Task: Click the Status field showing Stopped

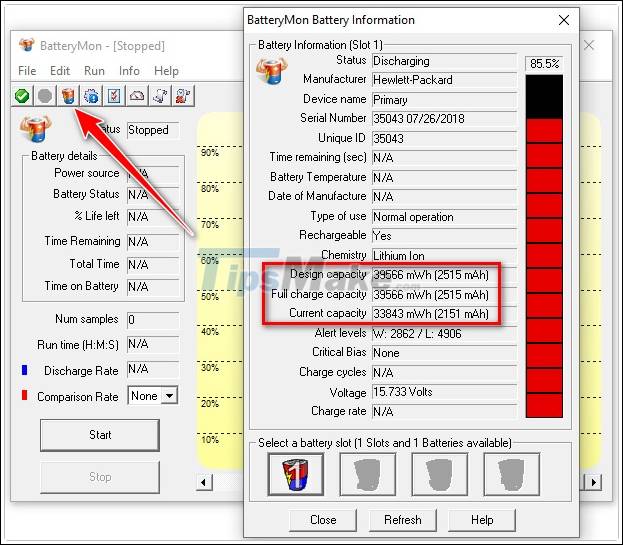Action: pyautogui.click(x=153, y=130)
